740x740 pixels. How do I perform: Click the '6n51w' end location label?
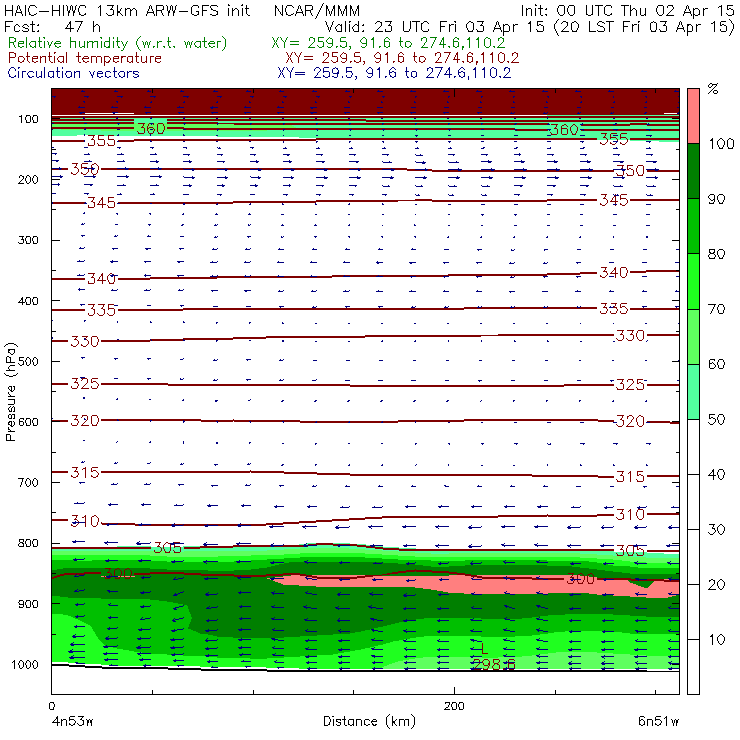click(658, 721)
